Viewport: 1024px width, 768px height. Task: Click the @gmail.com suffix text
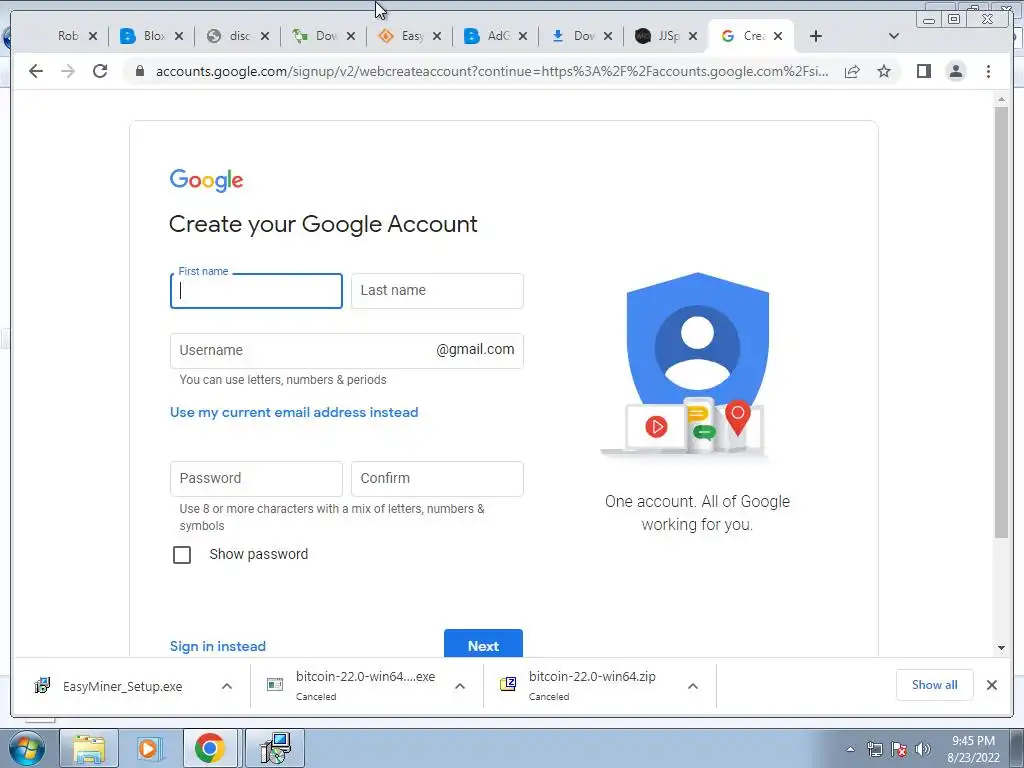pos(475,349)
